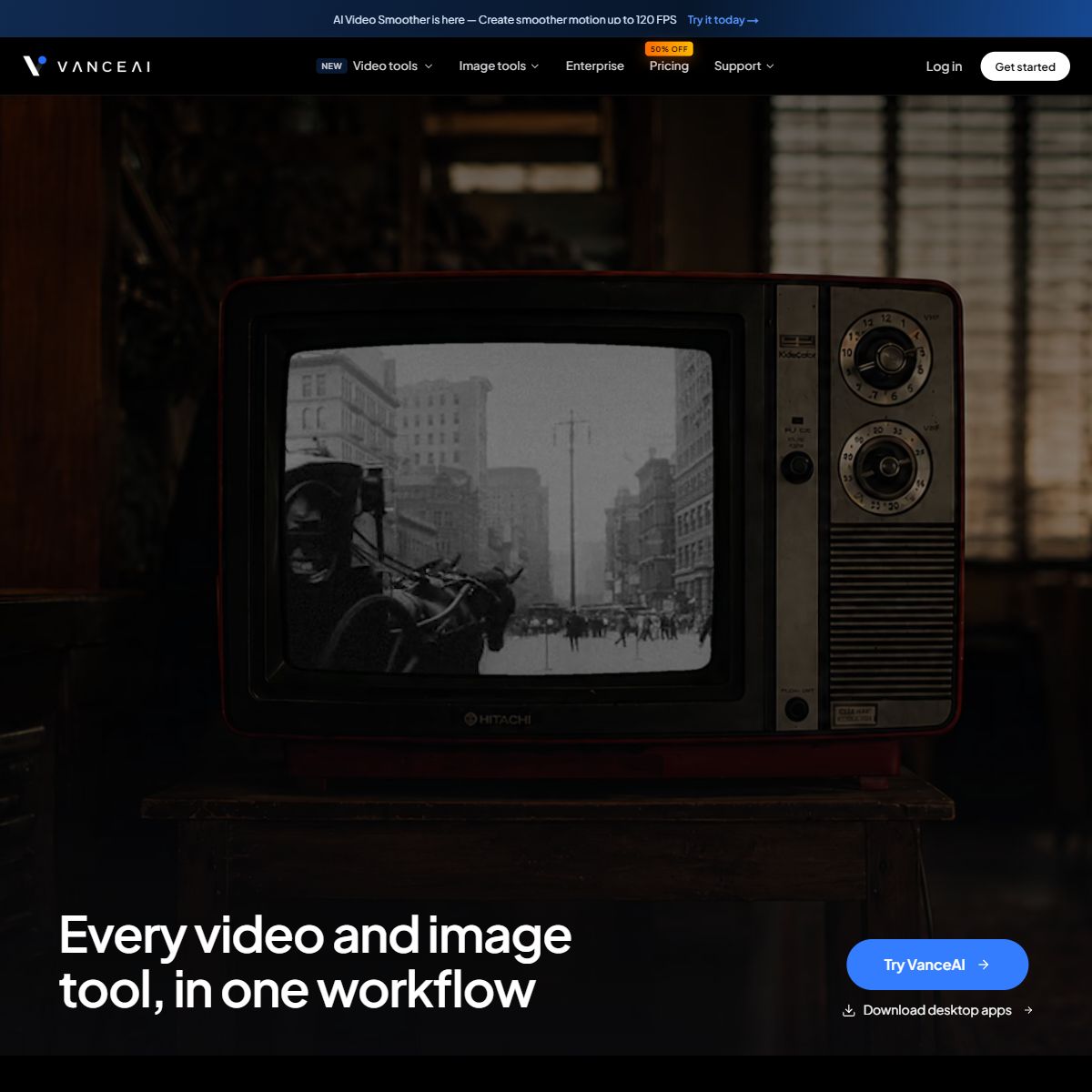
Task: Click the Log in link
Action: coord(944,66)
